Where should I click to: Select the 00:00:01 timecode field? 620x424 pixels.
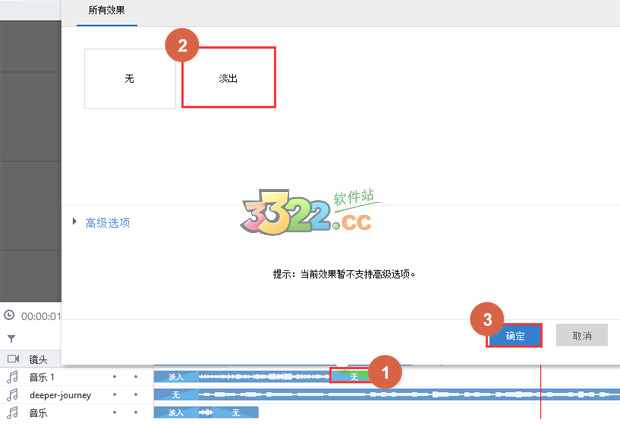(41, 316)
